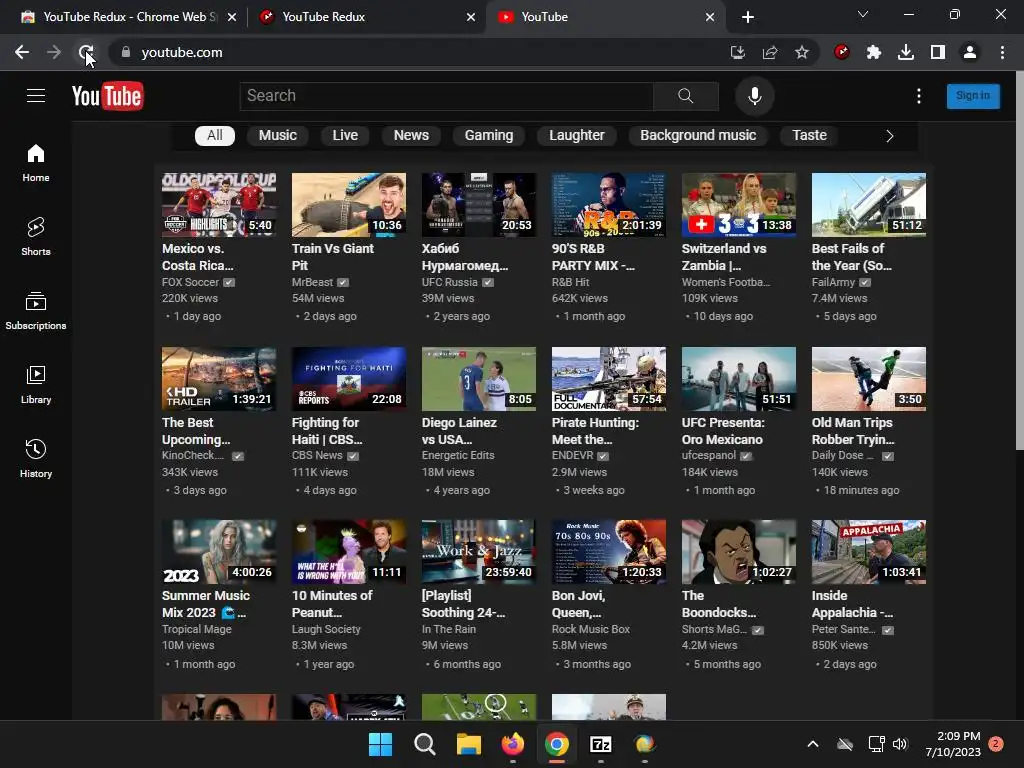1024x768 pixels.
Task: Visit Rock Music Box channel link
Action: coord(590,629)
